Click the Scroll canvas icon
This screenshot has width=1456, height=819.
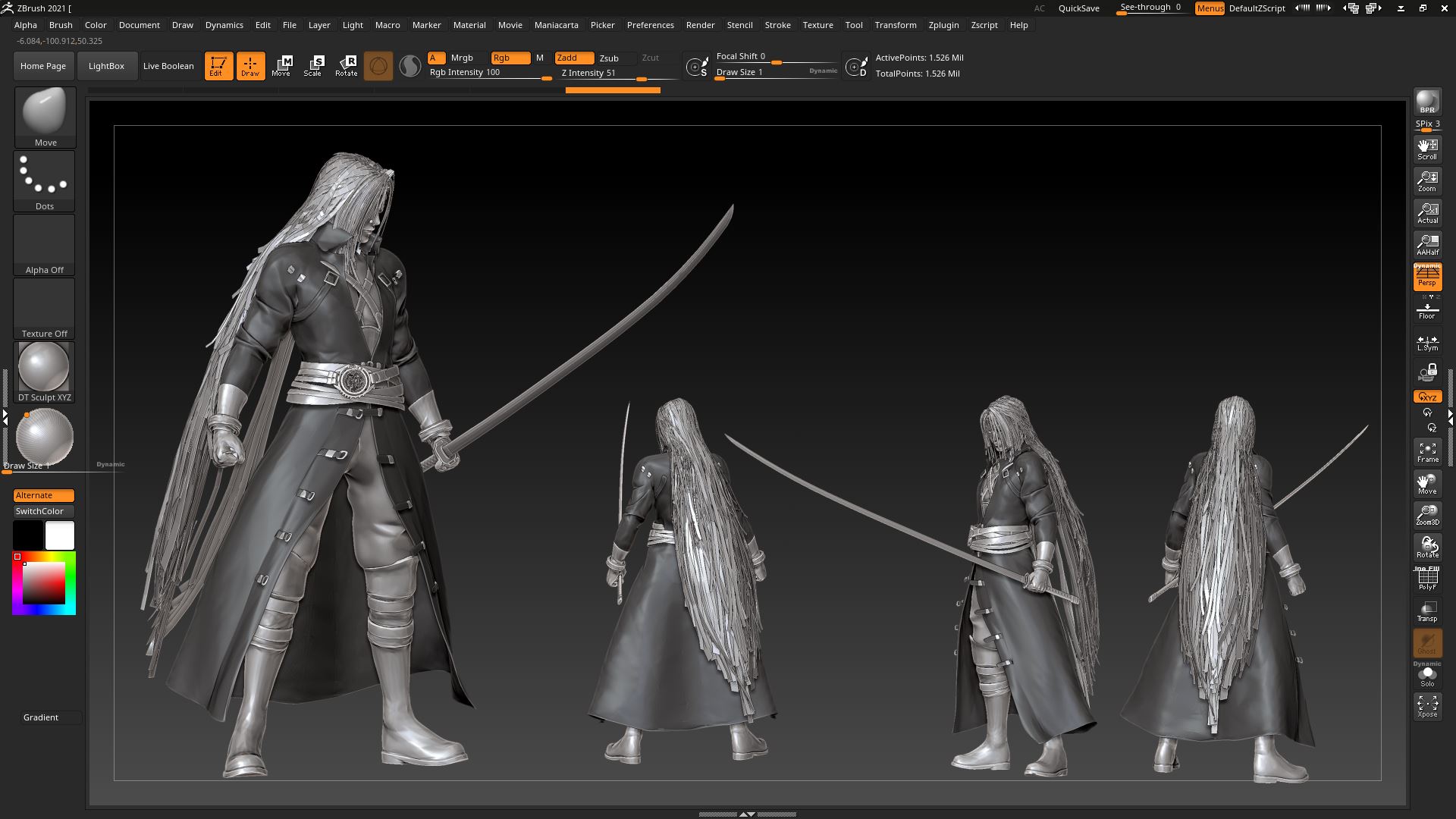1427,149
